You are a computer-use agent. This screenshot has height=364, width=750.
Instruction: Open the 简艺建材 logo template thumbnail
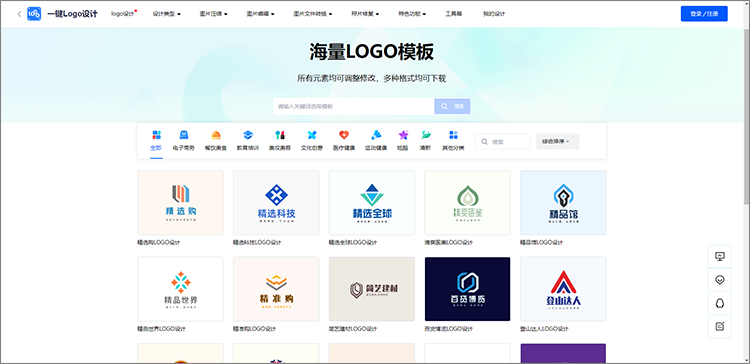click(372, 289)
